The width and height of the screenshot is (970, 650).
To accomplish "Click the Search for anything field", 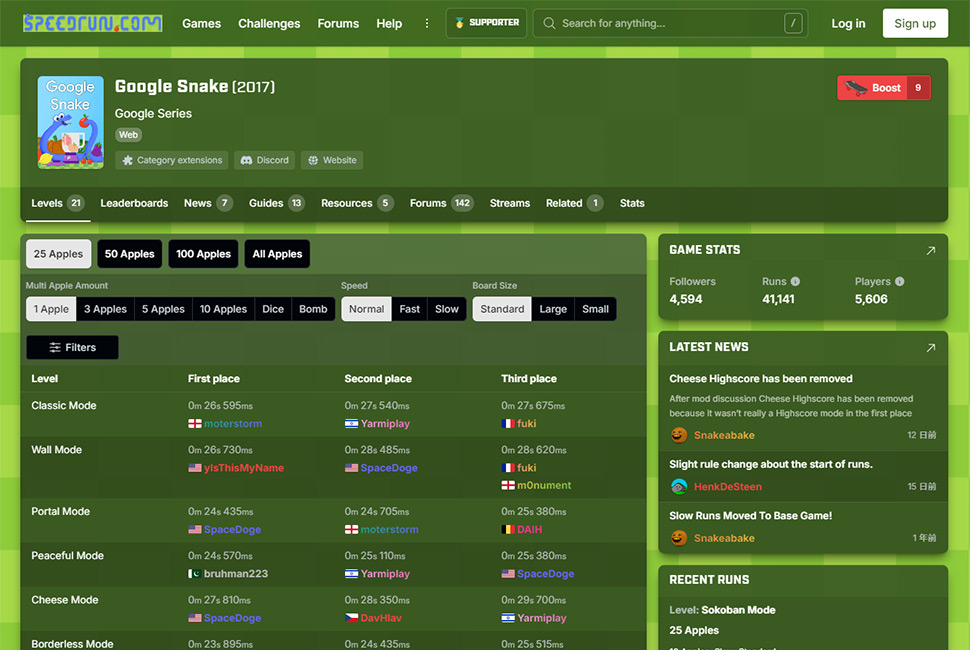I will [670, 23].
